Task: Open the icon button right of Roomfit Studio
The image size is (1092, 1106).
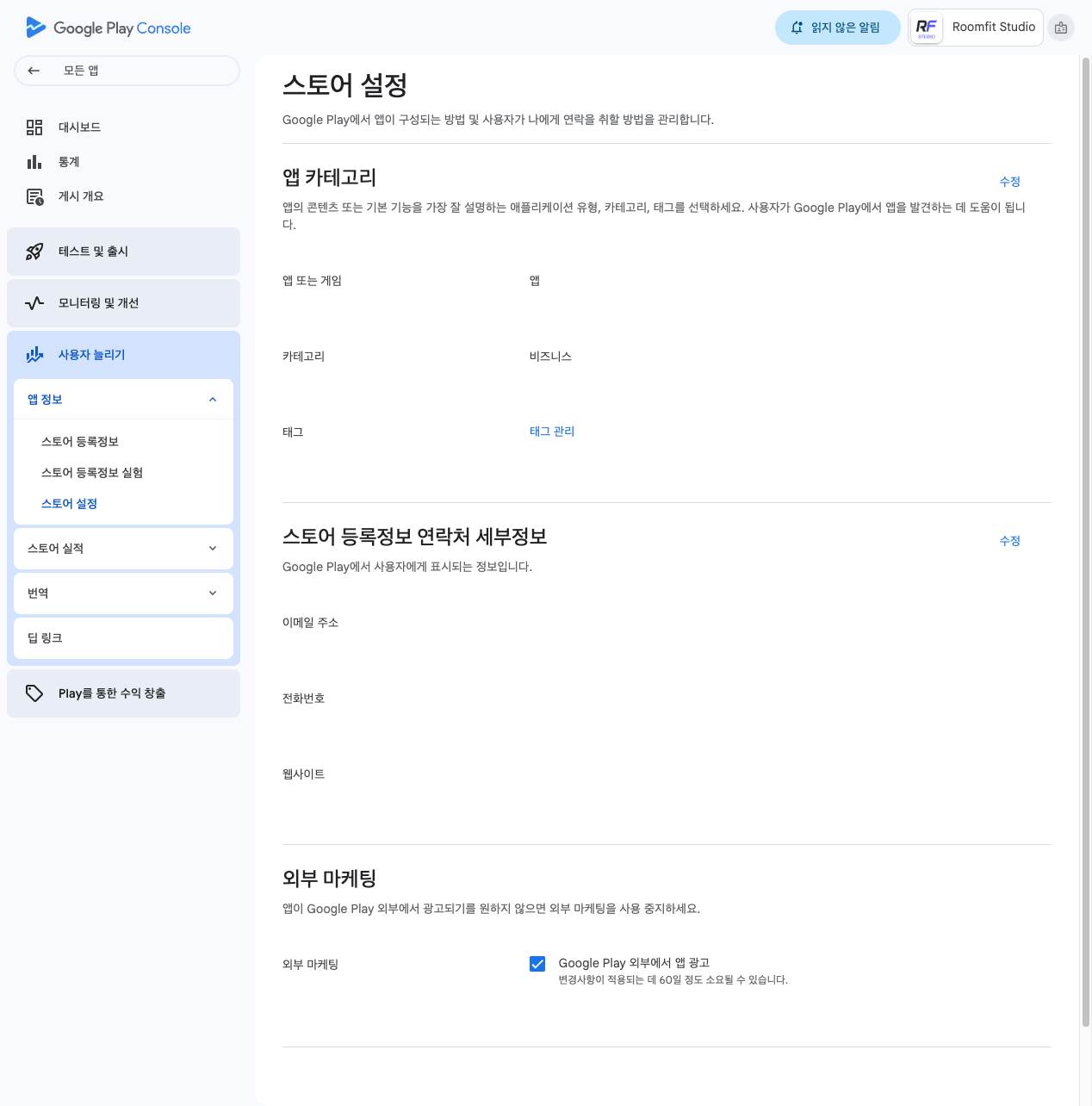Action: 1061,28
